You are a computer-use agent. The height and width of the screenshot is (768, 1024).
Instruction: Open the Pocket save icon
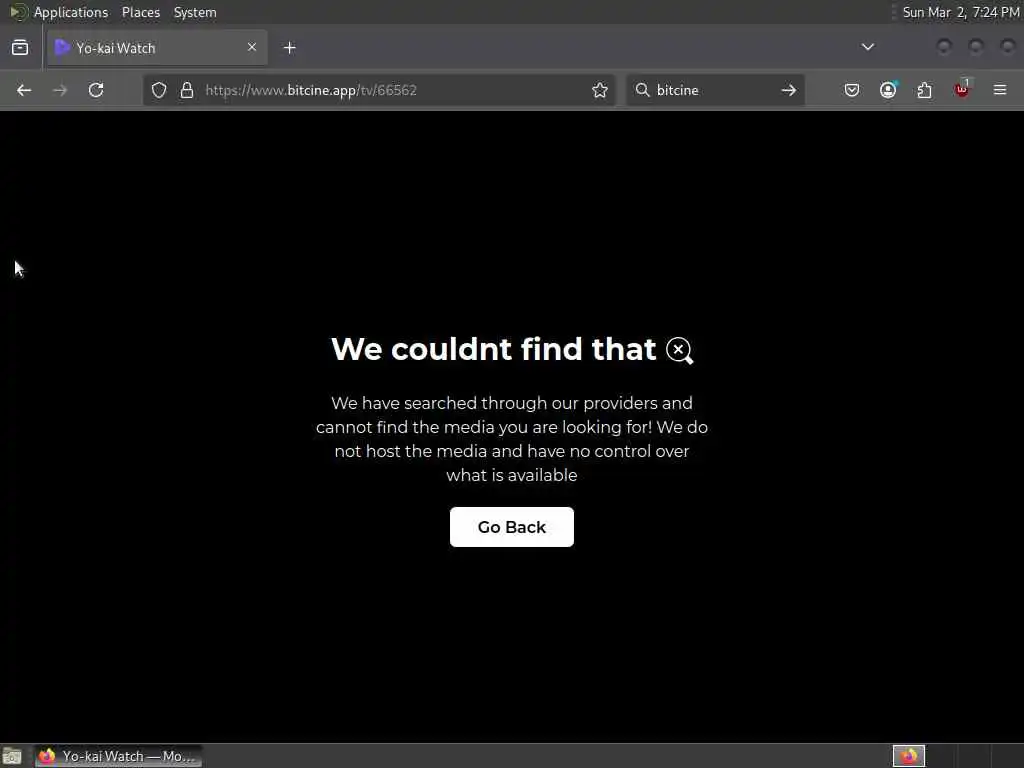pyautogui.click(x=852, y=90)
